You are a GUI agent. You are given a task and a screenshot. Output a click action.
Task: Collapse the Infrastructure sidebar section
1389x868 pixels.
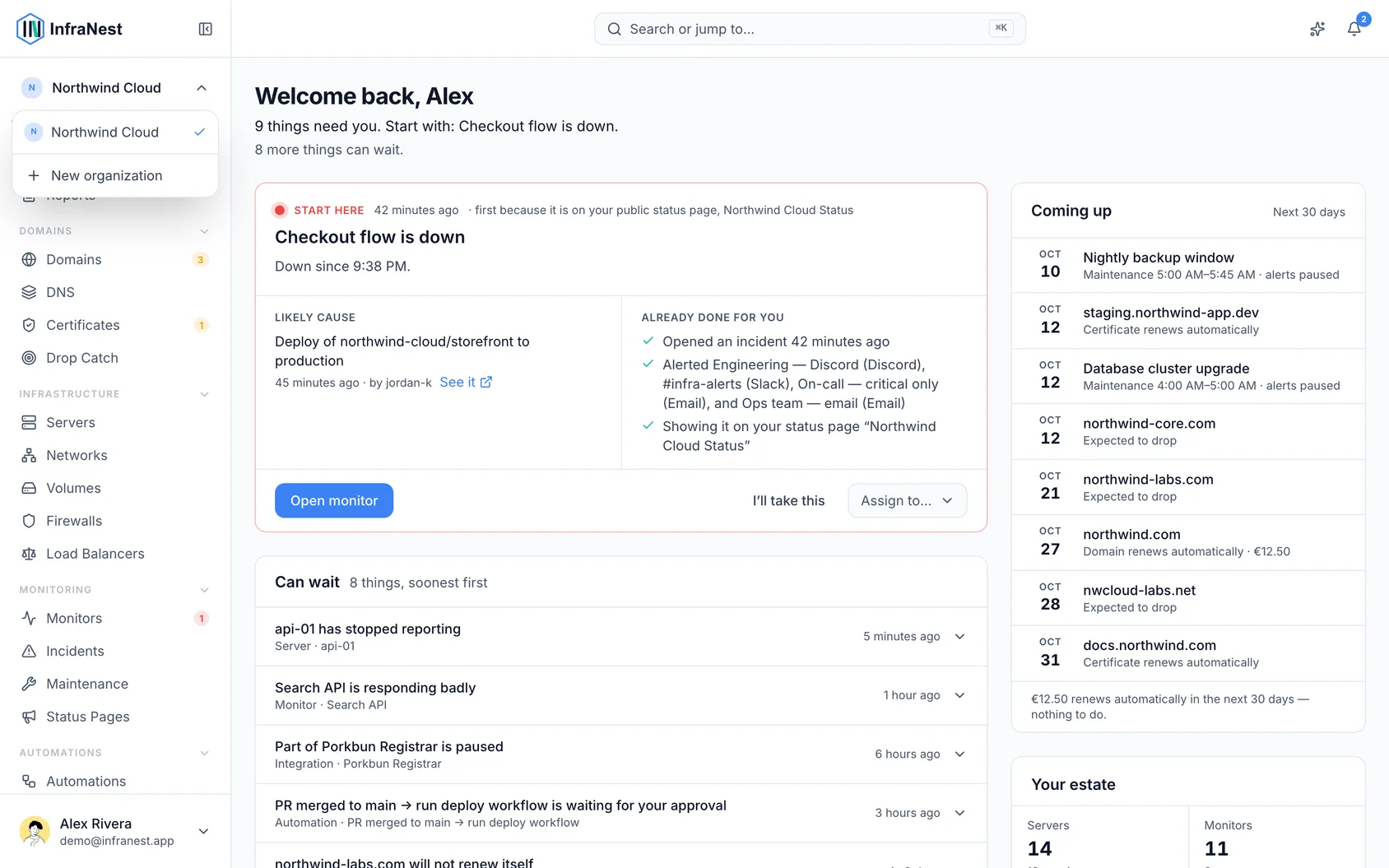[x=205, y=394]
